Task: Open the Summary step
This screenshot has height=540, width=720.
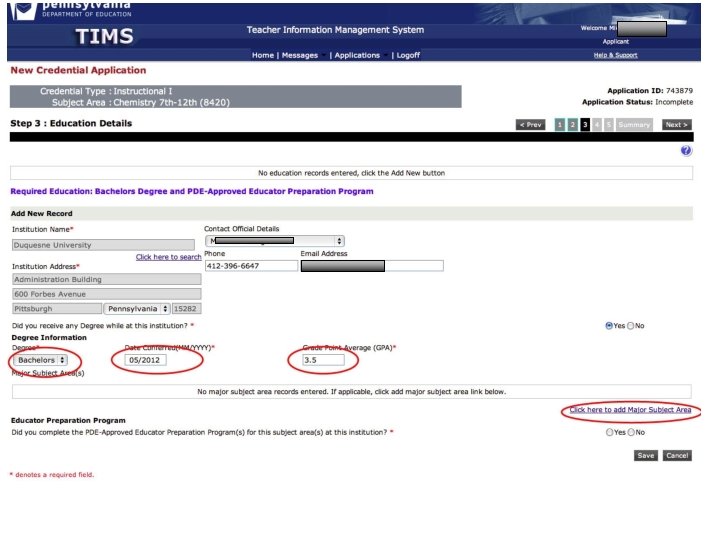Action: (634, 124)
